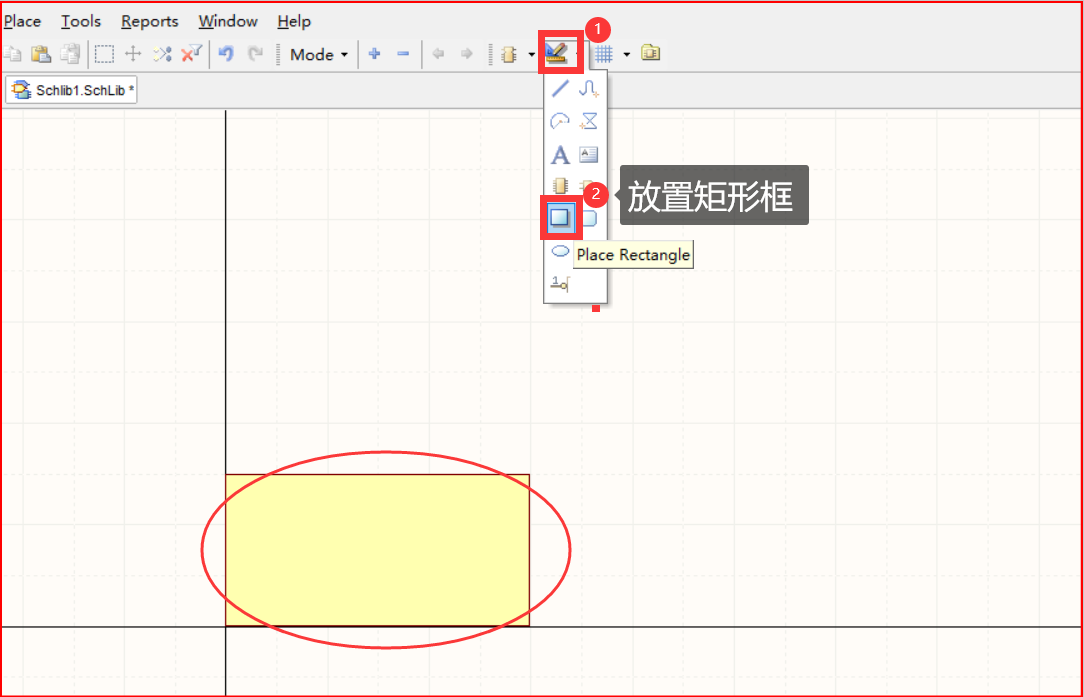The width and height of the screenshot is (1084, 697).
Task: Switch to the Schlib1.SchLib document tab
Action: [71, 90]
